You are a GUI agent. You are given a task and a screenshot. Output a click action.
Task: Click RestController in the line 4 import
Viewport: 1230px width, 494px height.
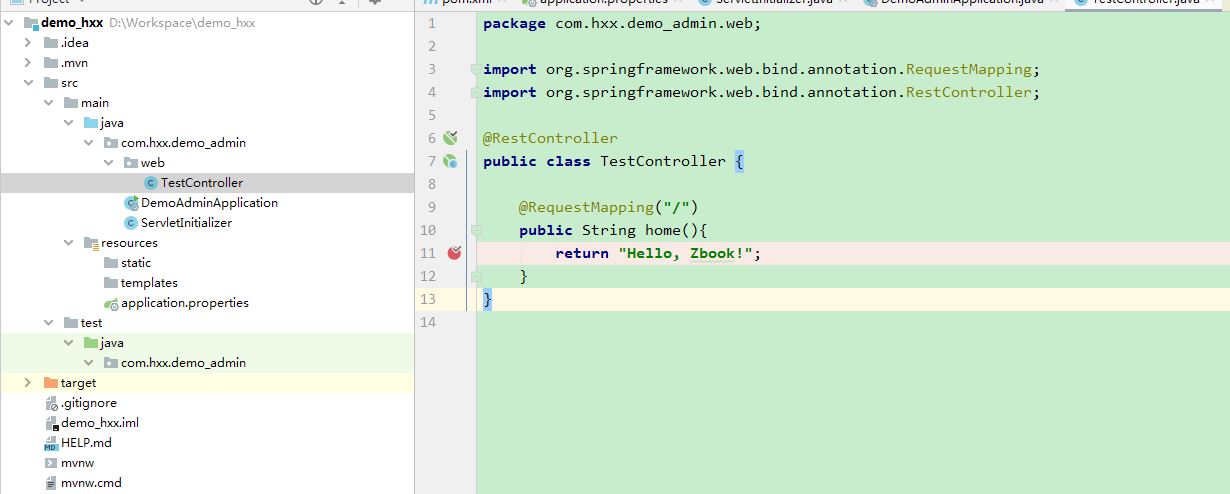[968, 92]
